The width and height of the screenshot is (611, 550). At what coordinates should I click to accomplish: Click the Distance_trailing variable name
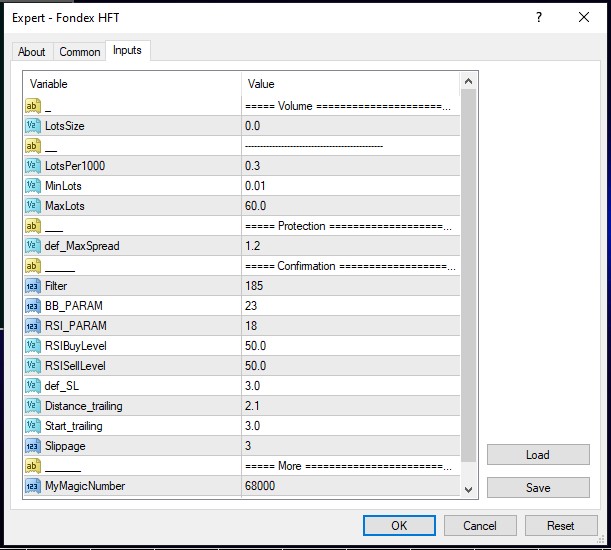(x=84, y=406)
